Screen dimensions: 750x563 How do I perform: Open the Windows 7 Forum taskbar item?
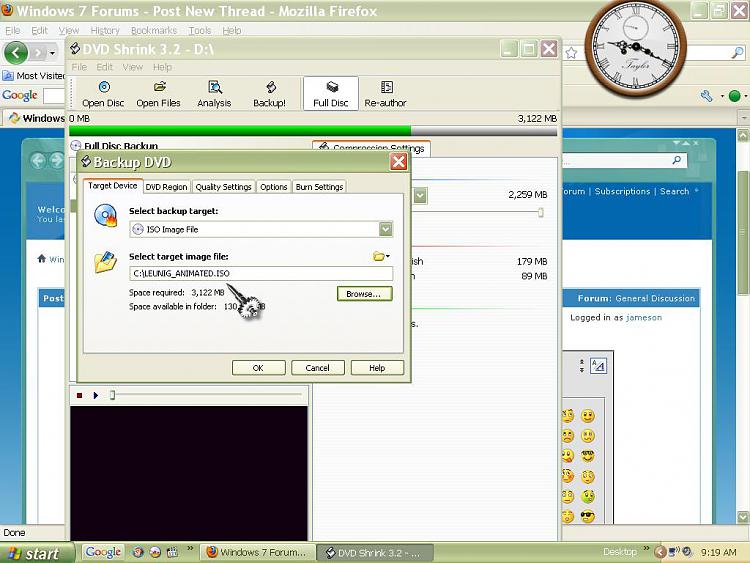[257, 552]
